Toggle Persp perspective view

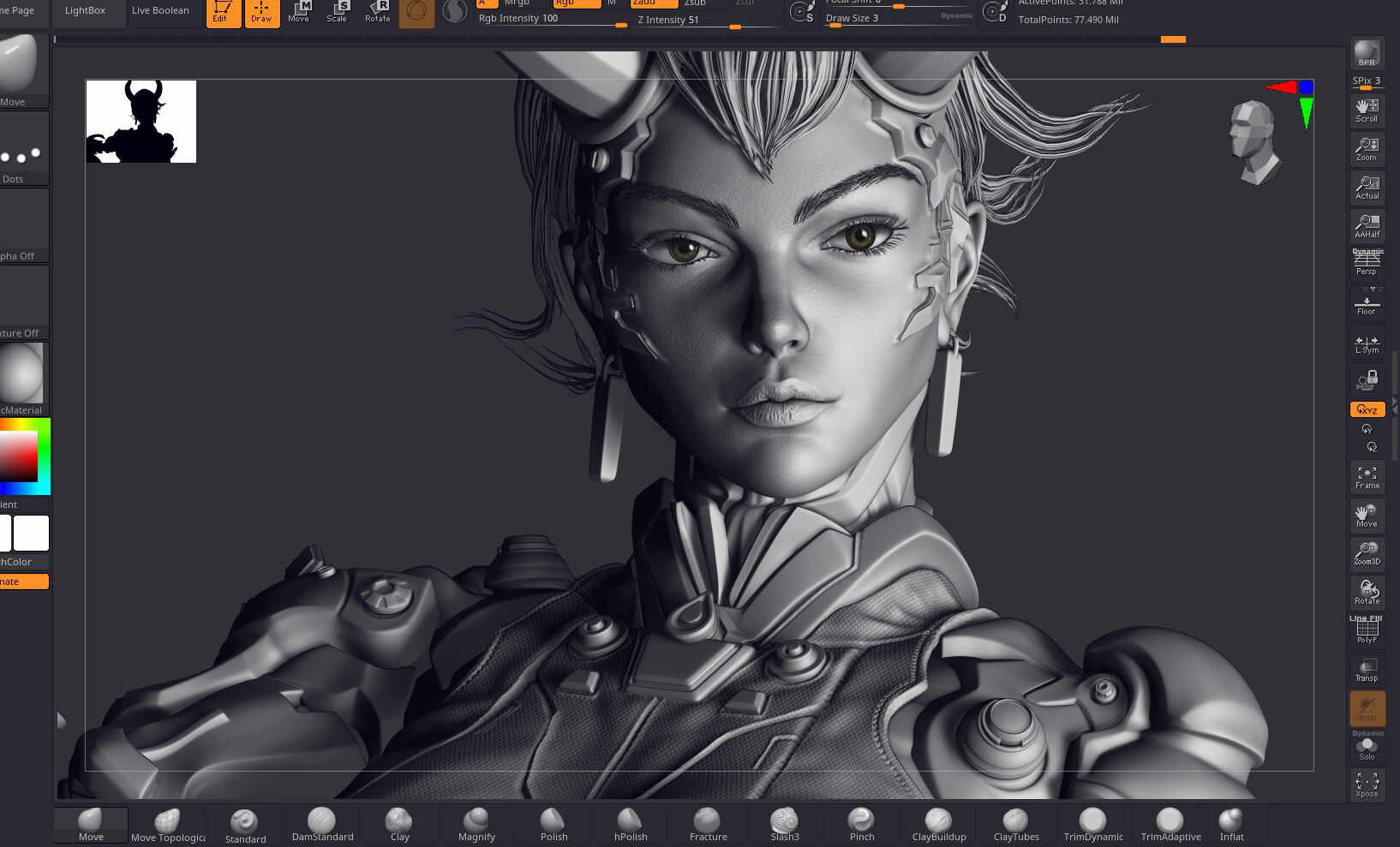[x=1367, y=263]
